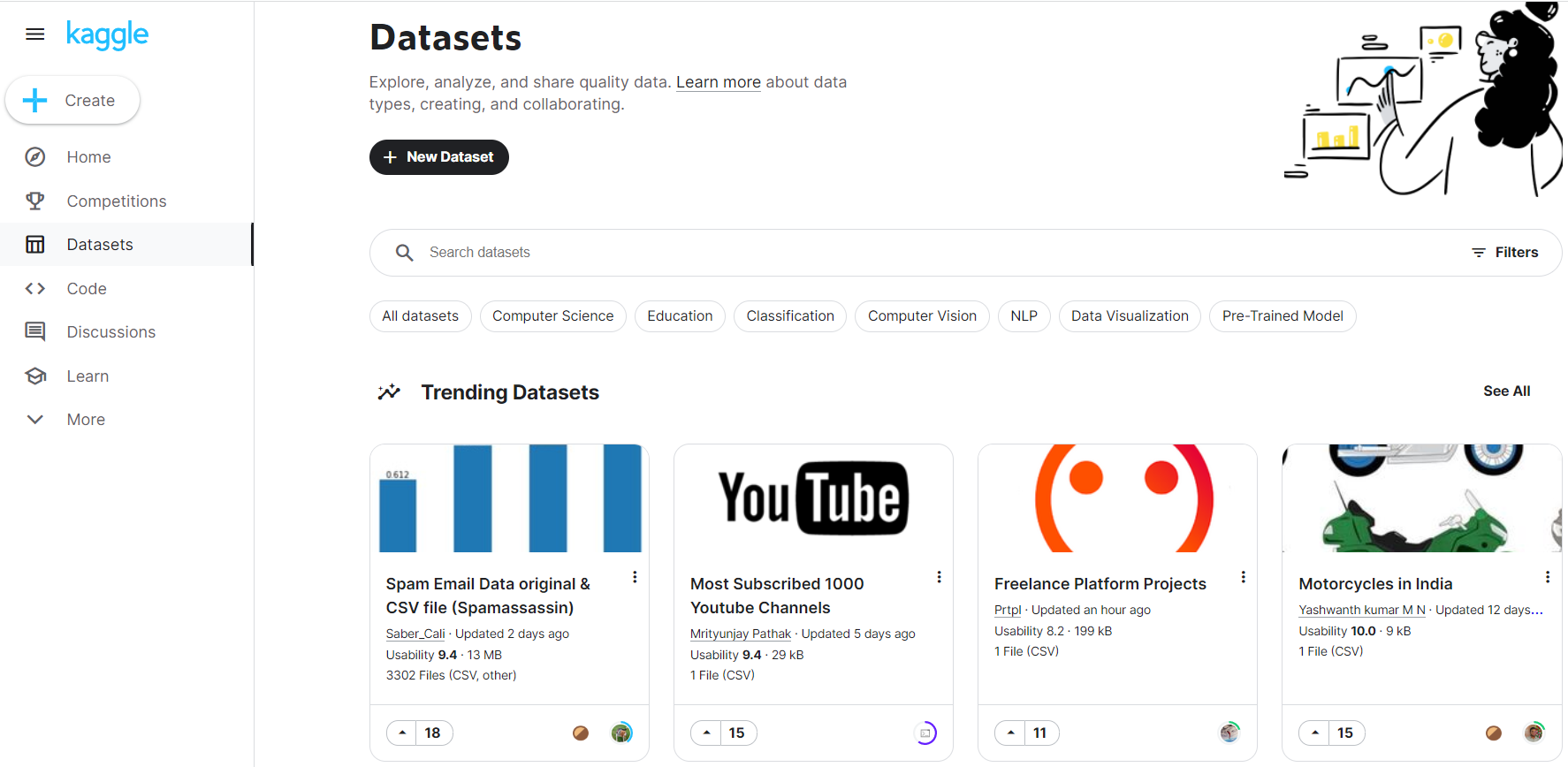
Task: Open Discussions via chat icon
Action: (x=35, y=332)
